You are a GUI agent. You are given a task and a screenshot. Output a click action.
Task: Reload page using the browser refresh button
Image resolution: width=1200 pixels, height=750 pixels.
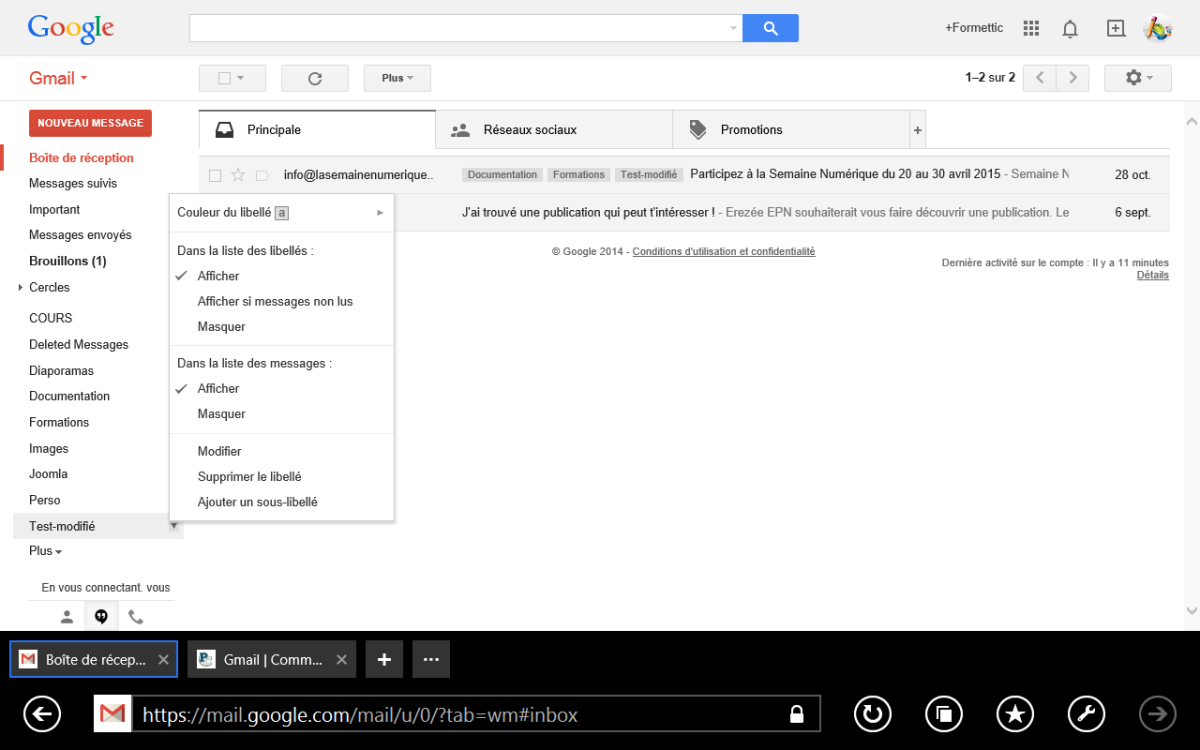coord(873,714)
